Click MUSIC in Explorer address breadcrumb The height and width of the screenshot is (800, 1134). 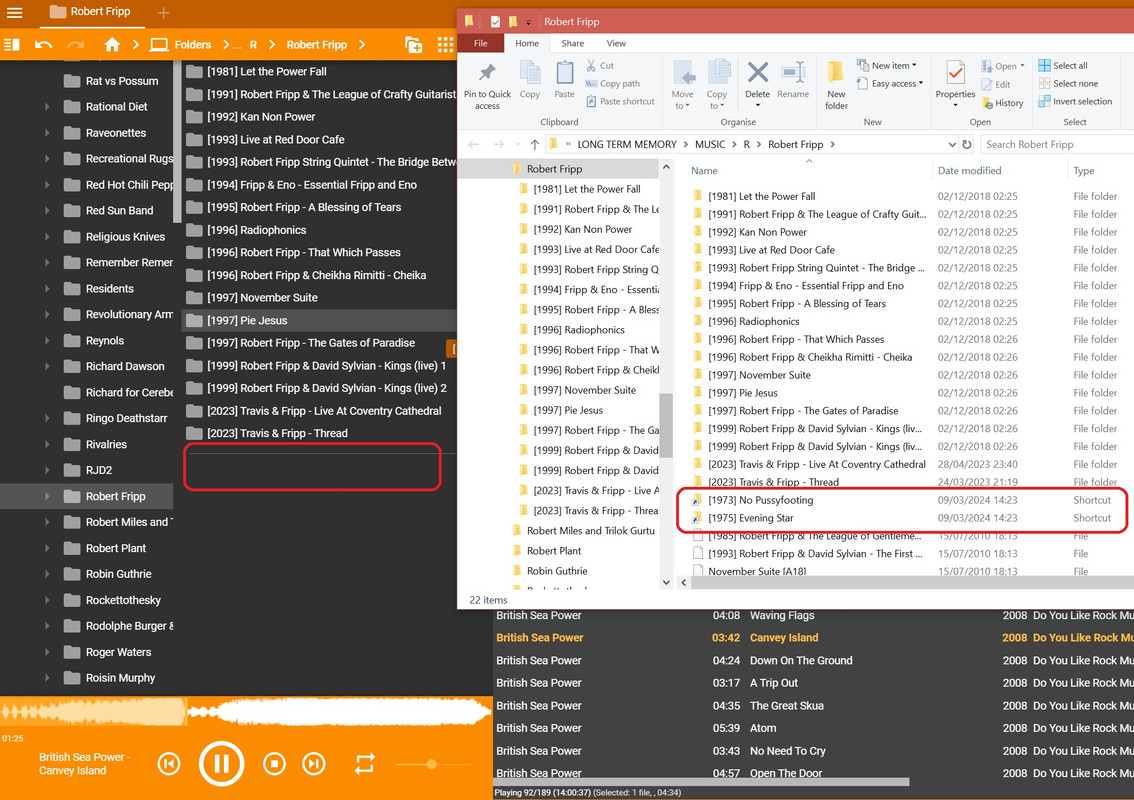(710, 145)
